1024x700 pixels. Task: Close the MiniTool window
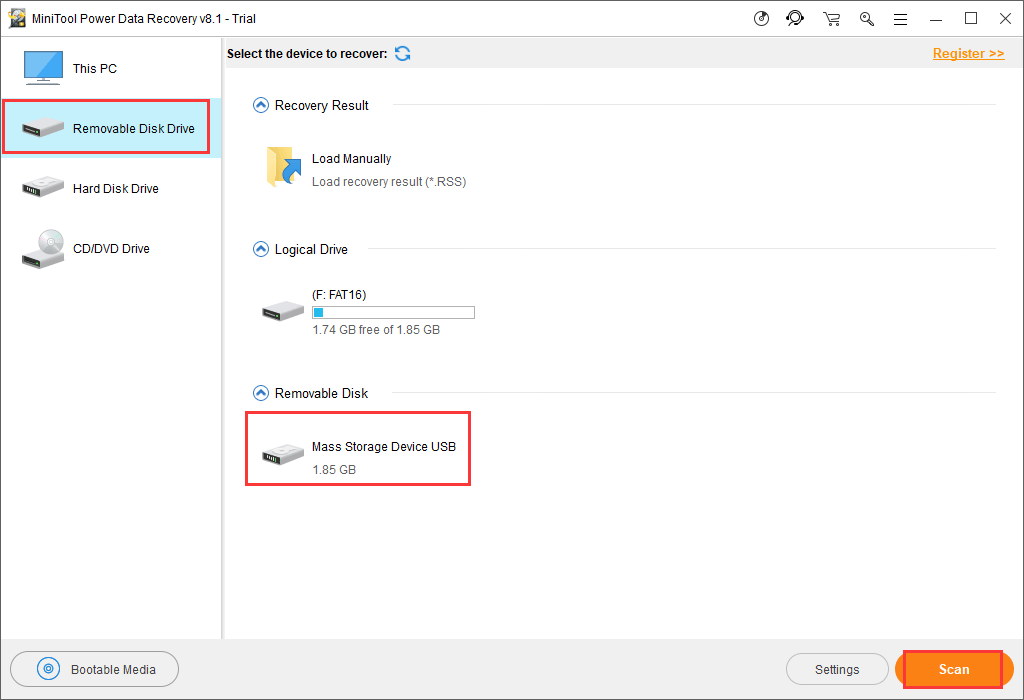click(x=1006, y=19)
